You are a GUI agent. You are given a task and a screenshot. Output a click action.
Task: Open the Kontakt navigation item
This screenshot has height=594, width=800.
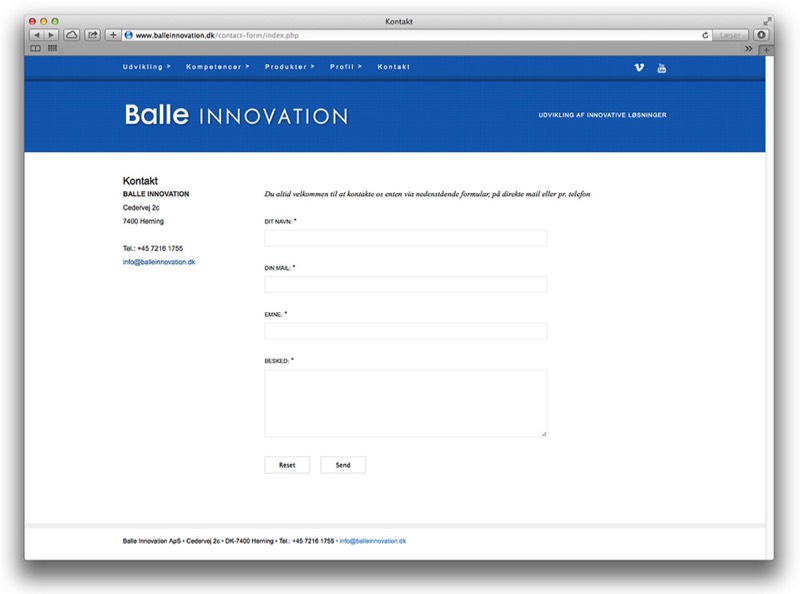tap(393, 67)
